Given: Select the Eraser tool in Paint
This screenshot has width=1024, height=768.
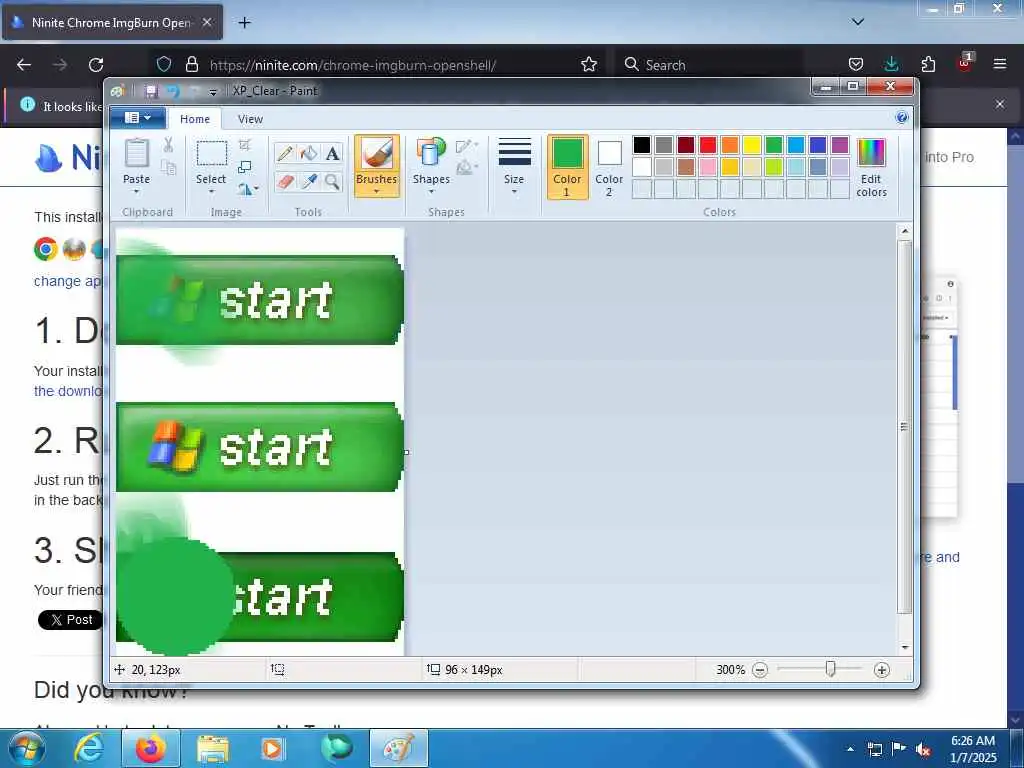Looking at the screenshot, I should pos(285,181).
